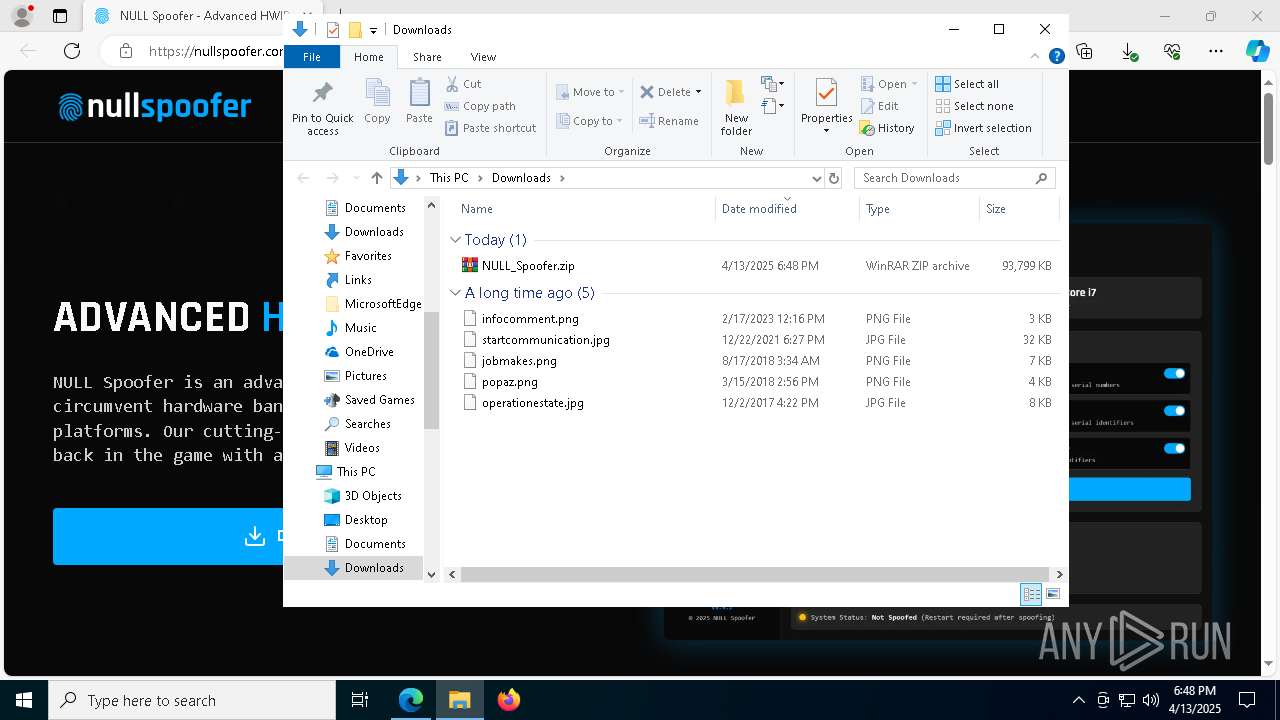This screenshot has height=720, width=1280.
Task: Click Copy path in Clipboard group
Action: pos(480,106)
